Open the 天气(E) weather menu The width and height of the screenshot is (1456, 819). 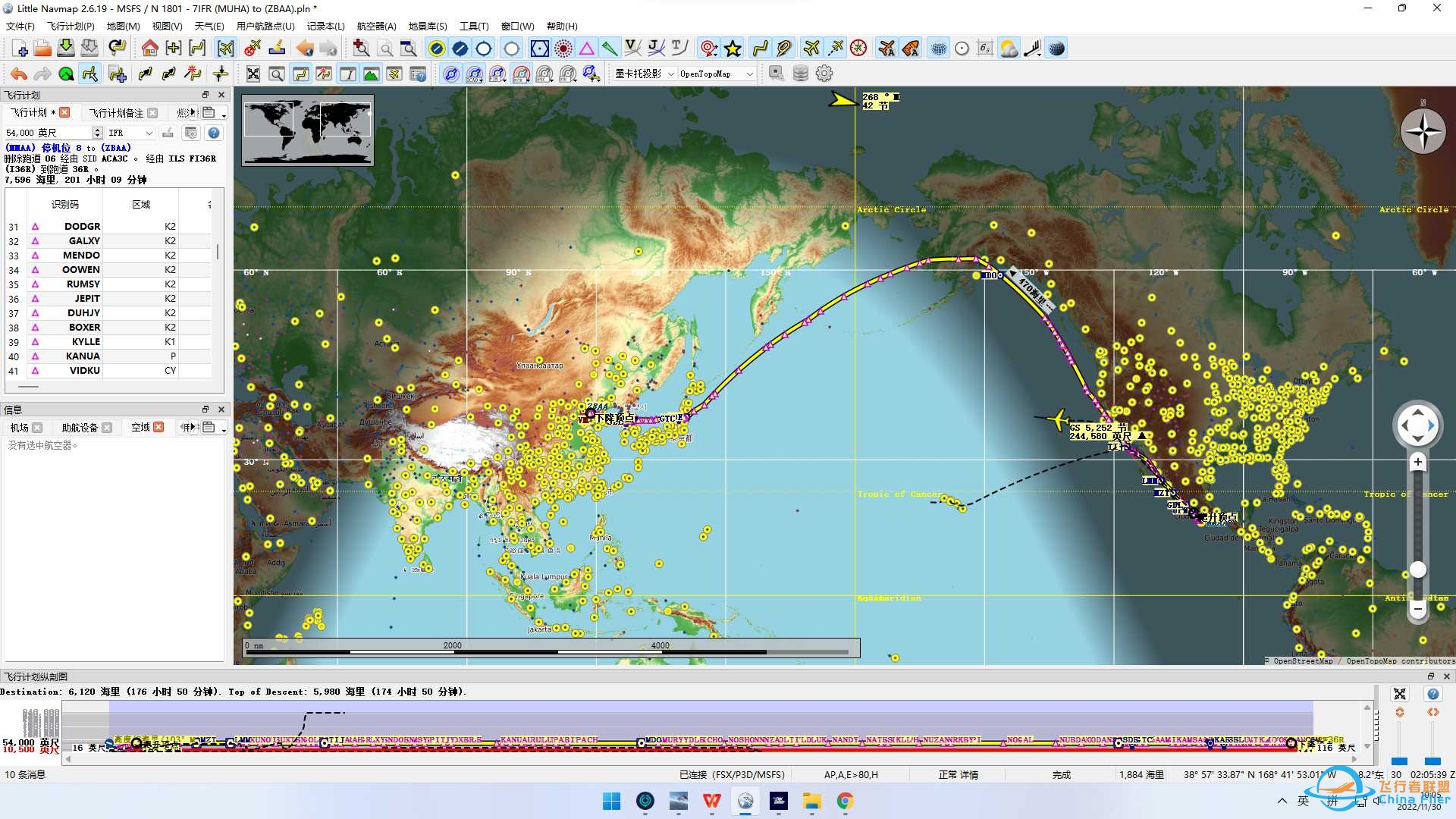pos(209,26)
